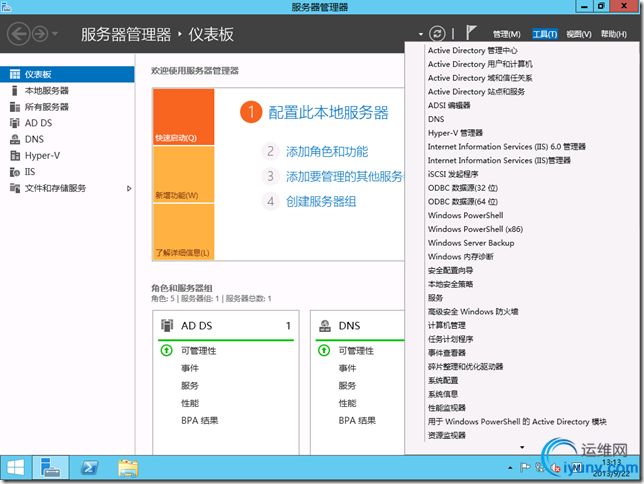Viewport: 644px width, 484px height.
Task: Open 服务 in DNS tile
Action: [x=347, y=385]
